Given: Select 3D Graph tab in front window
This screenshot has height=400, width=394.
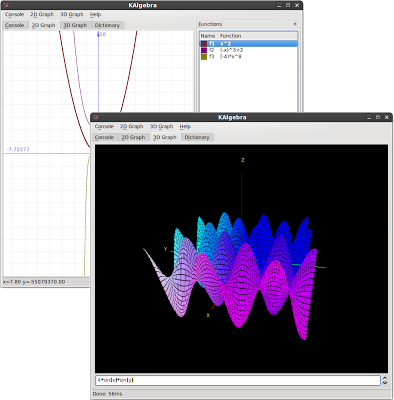Looking at the screenshot, I should click(x=165, y=137).
